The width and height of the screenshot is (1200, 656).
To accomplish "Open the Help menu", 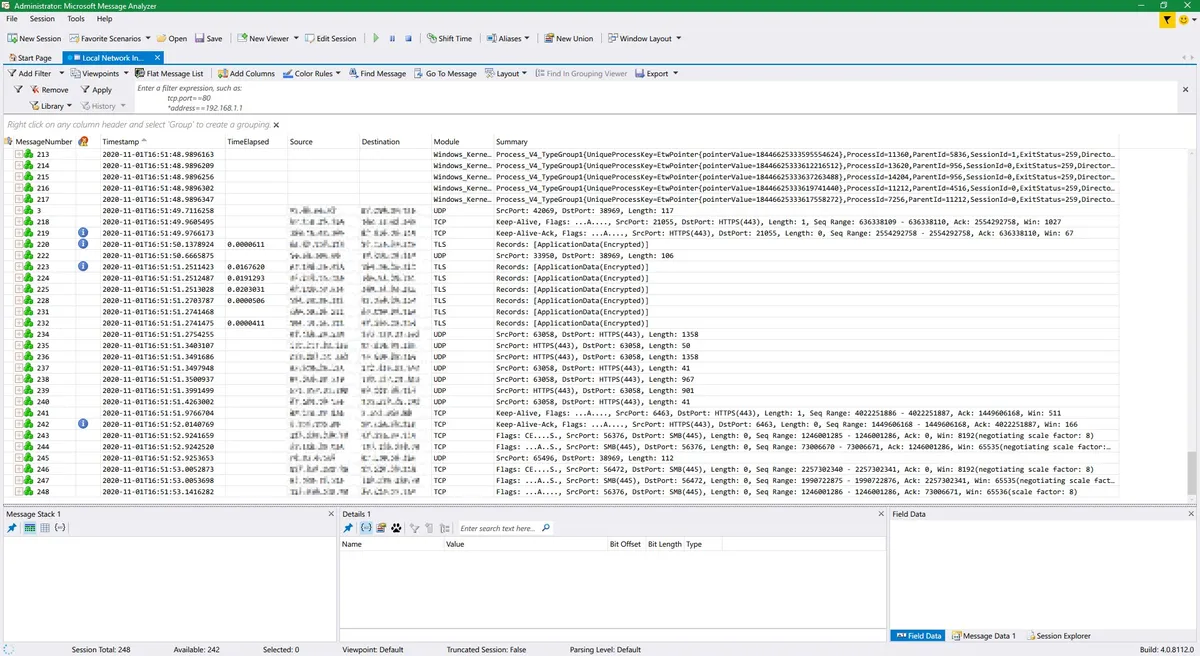I will (x=104, y=19).
